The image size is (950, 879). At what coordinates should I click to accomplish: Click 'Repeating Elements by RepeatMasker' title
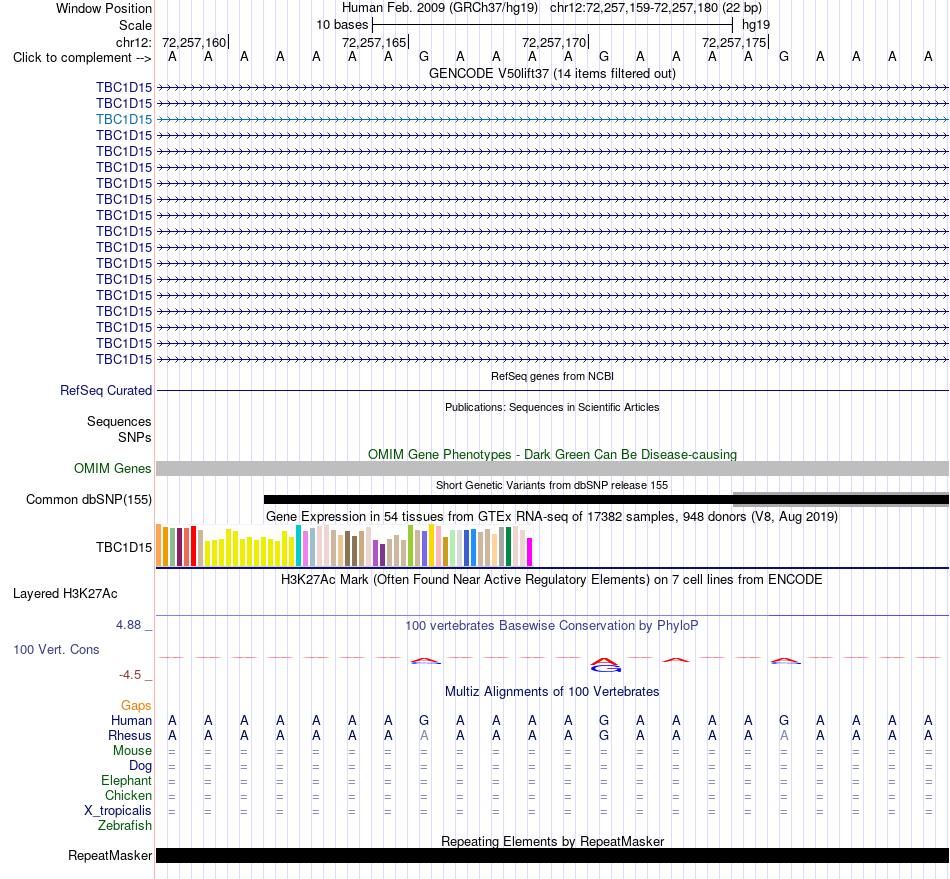[552, 841]
